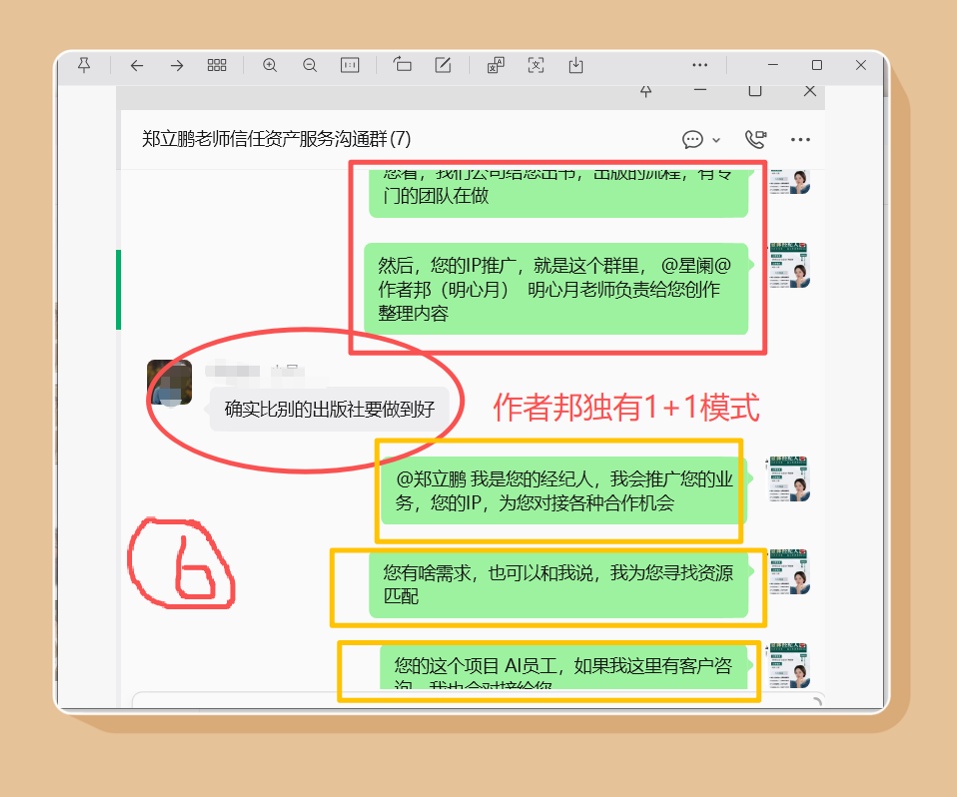Click the gray message 确实比别的出版社要做到好
Image resolution: width=957 pixels, height=797 pixels.
pos(329,409)
